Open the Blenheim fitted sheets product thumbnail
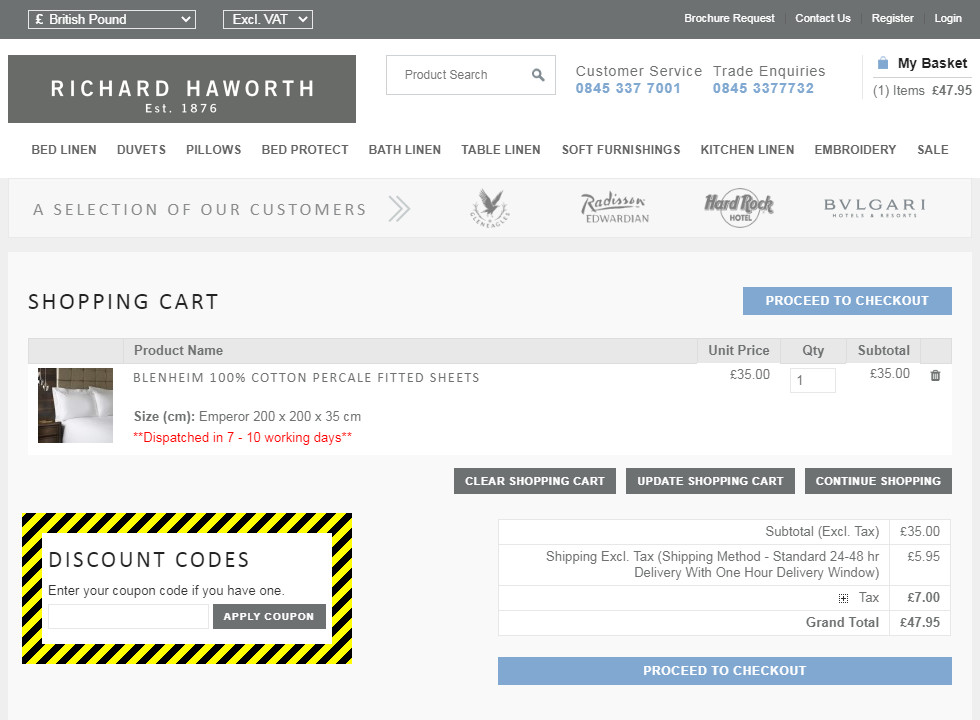 pyautogui.click(x=76, y=406)
